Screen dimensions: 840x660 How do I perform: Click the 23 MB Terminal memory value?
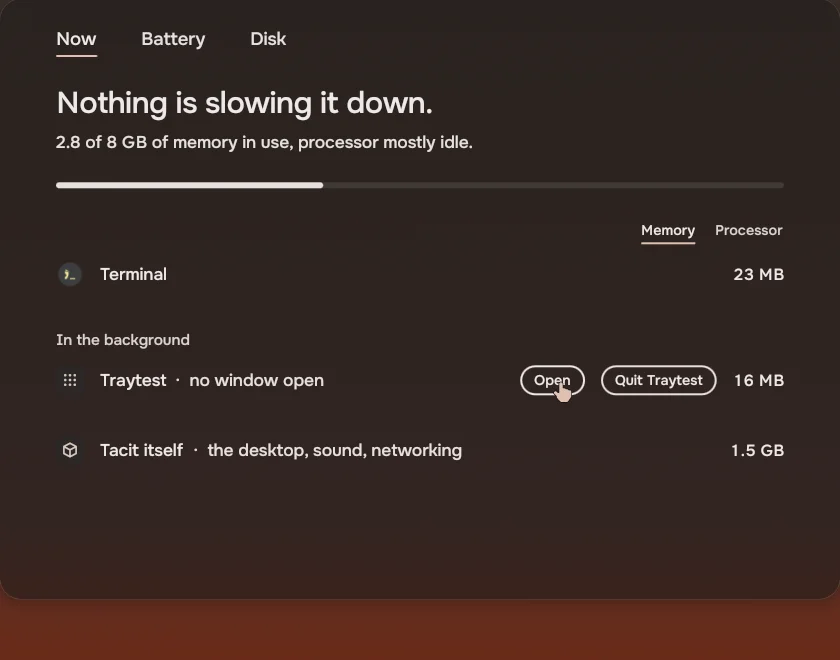759,274
